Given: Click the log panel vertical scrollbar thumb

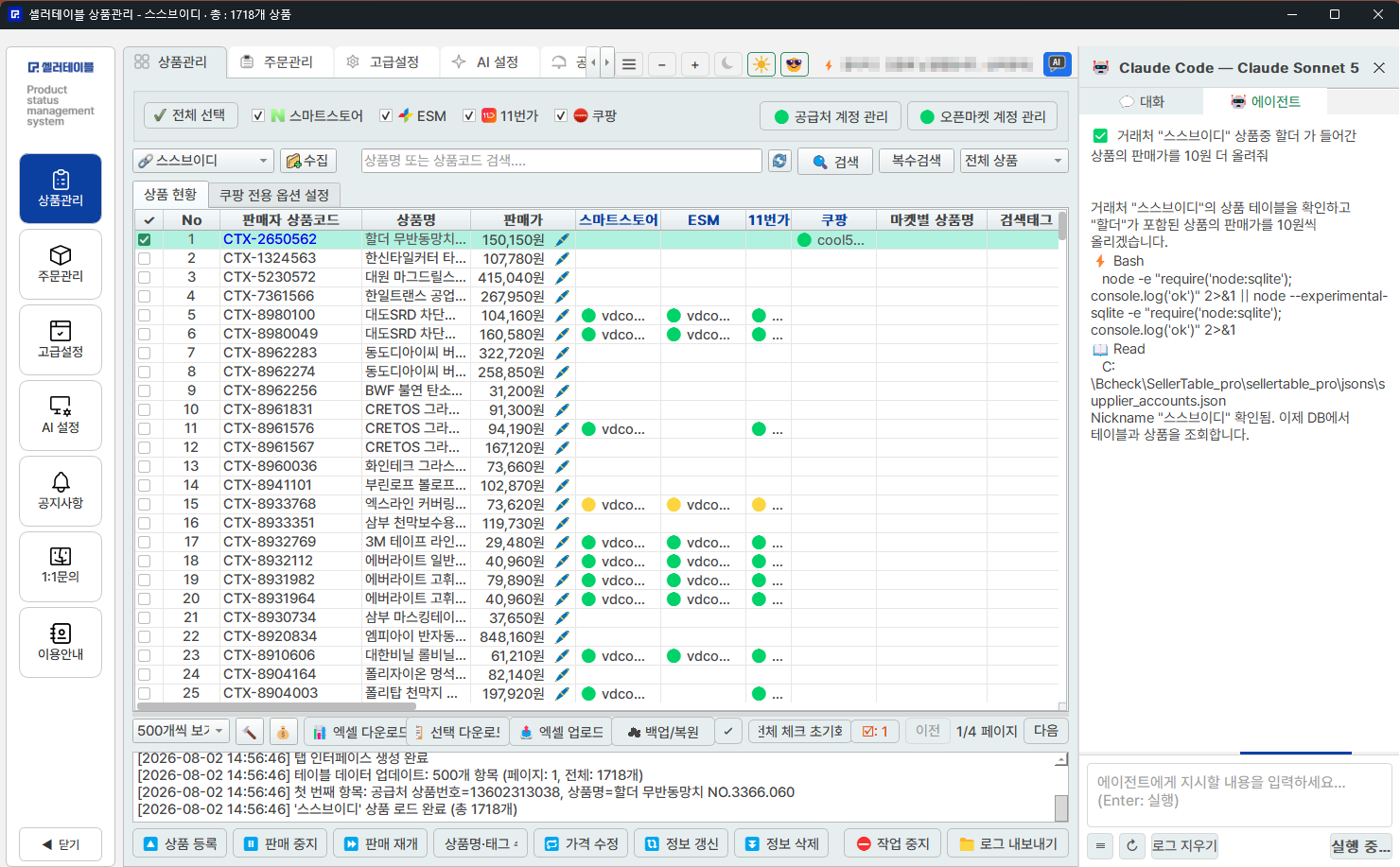Looking at the screenshot, I should (1061, 808).
